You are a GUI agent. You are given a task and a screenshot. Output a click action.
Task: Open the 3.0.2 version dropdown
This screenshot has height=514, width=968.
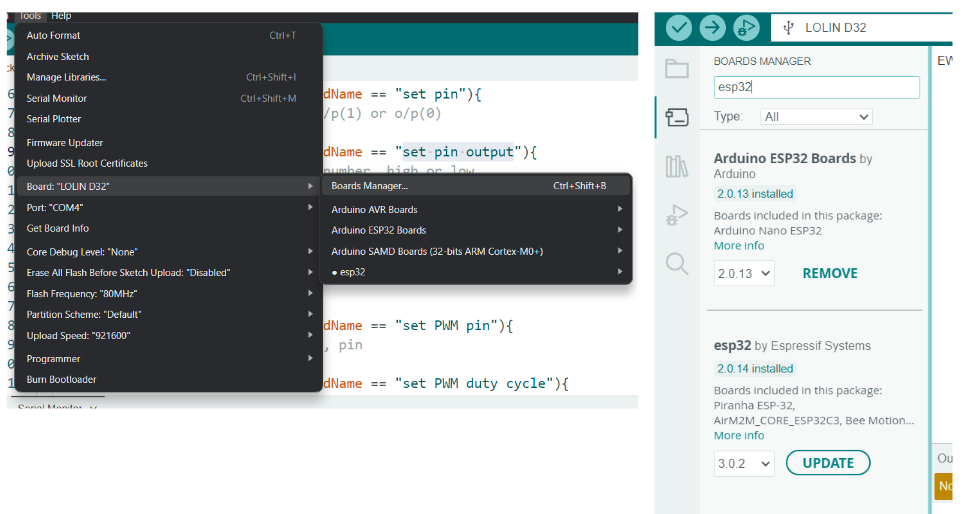coord(744,463)
